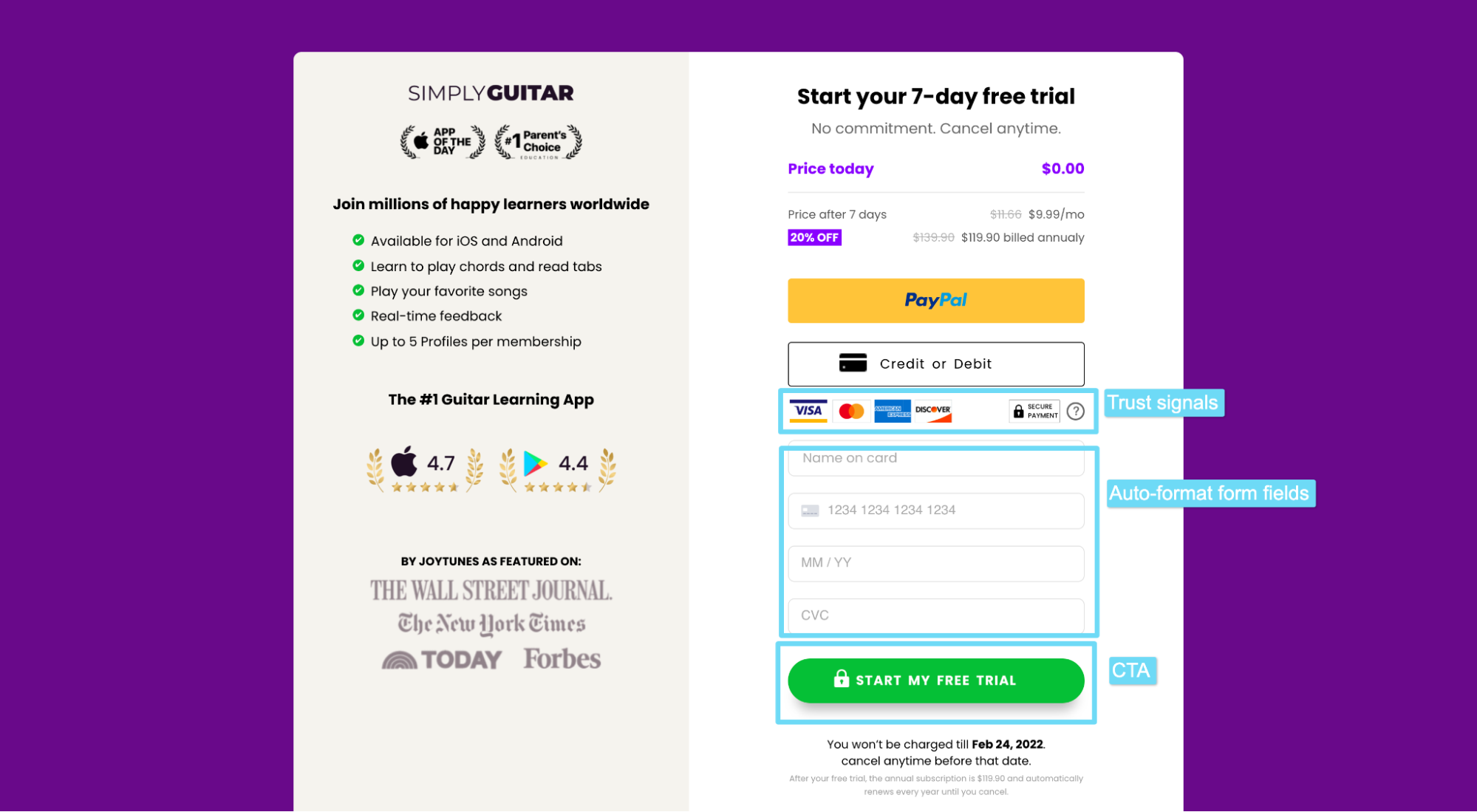Screen dimensions: 1477x812
Task: Click the SimplyGuitar logo
Action: click(491, 93)
